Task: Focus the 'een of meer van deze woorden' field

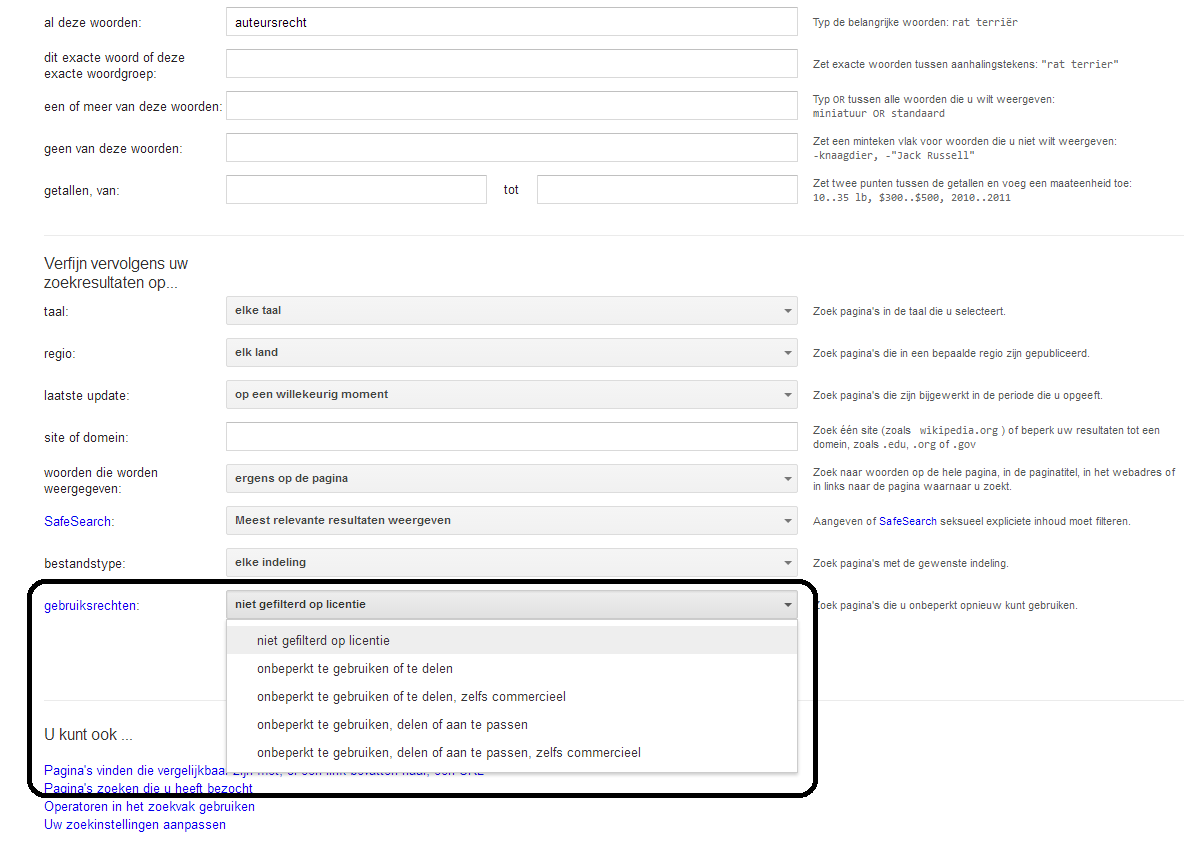Action: coord(511,106)
